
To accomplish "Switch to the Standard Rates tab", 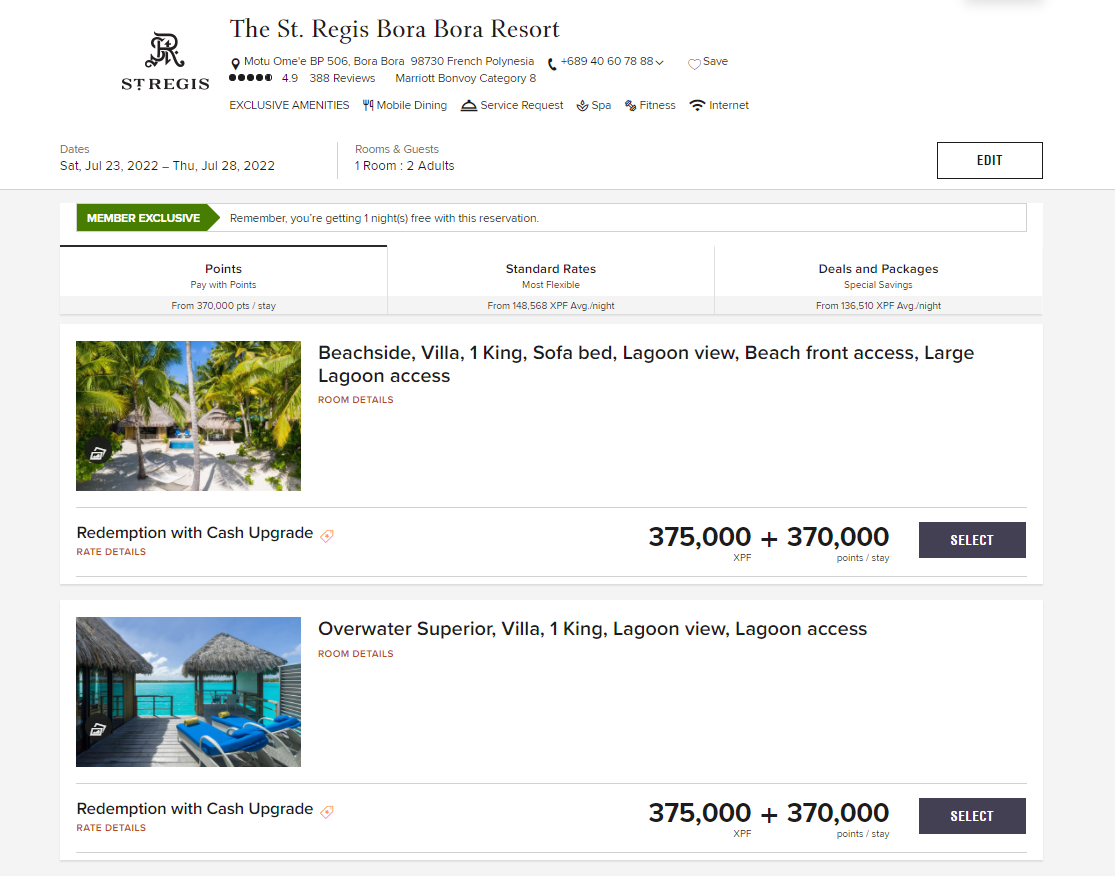I will tap(551, 277).
